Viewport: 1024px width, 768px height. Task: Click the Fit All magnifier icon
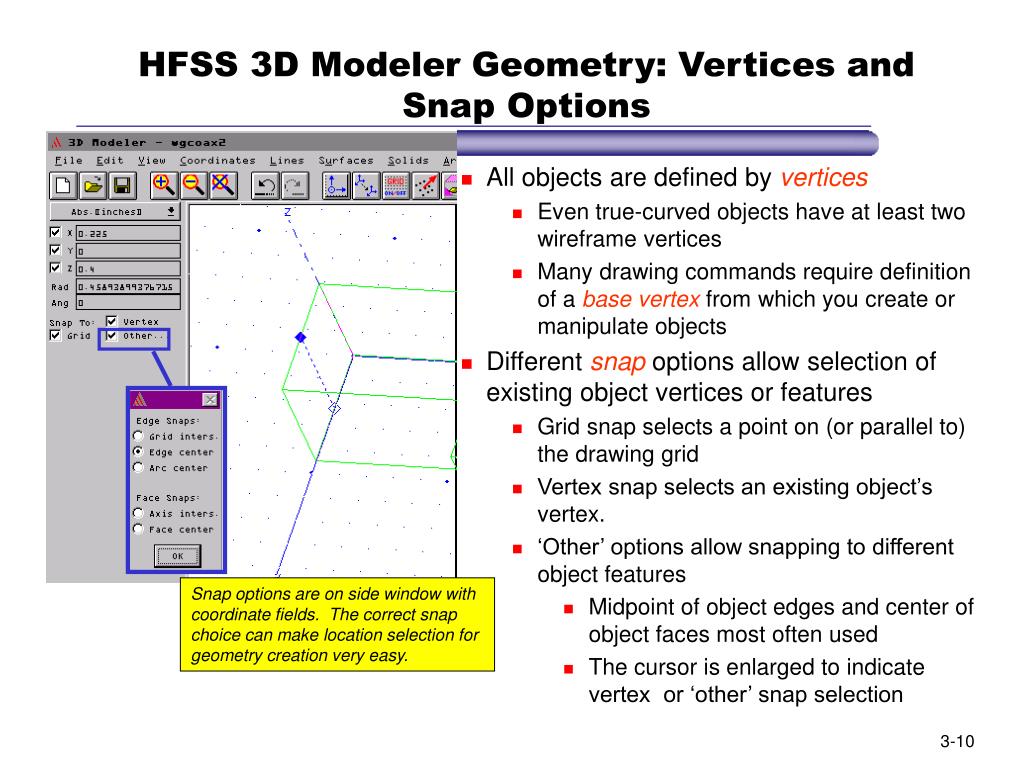click(223, 185)
